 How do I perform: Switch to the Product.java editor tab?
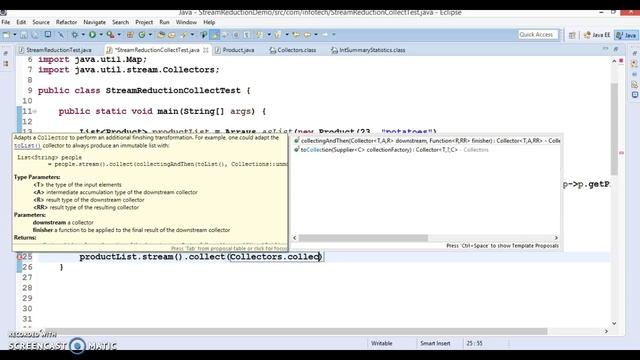click(x=235, y=50)
